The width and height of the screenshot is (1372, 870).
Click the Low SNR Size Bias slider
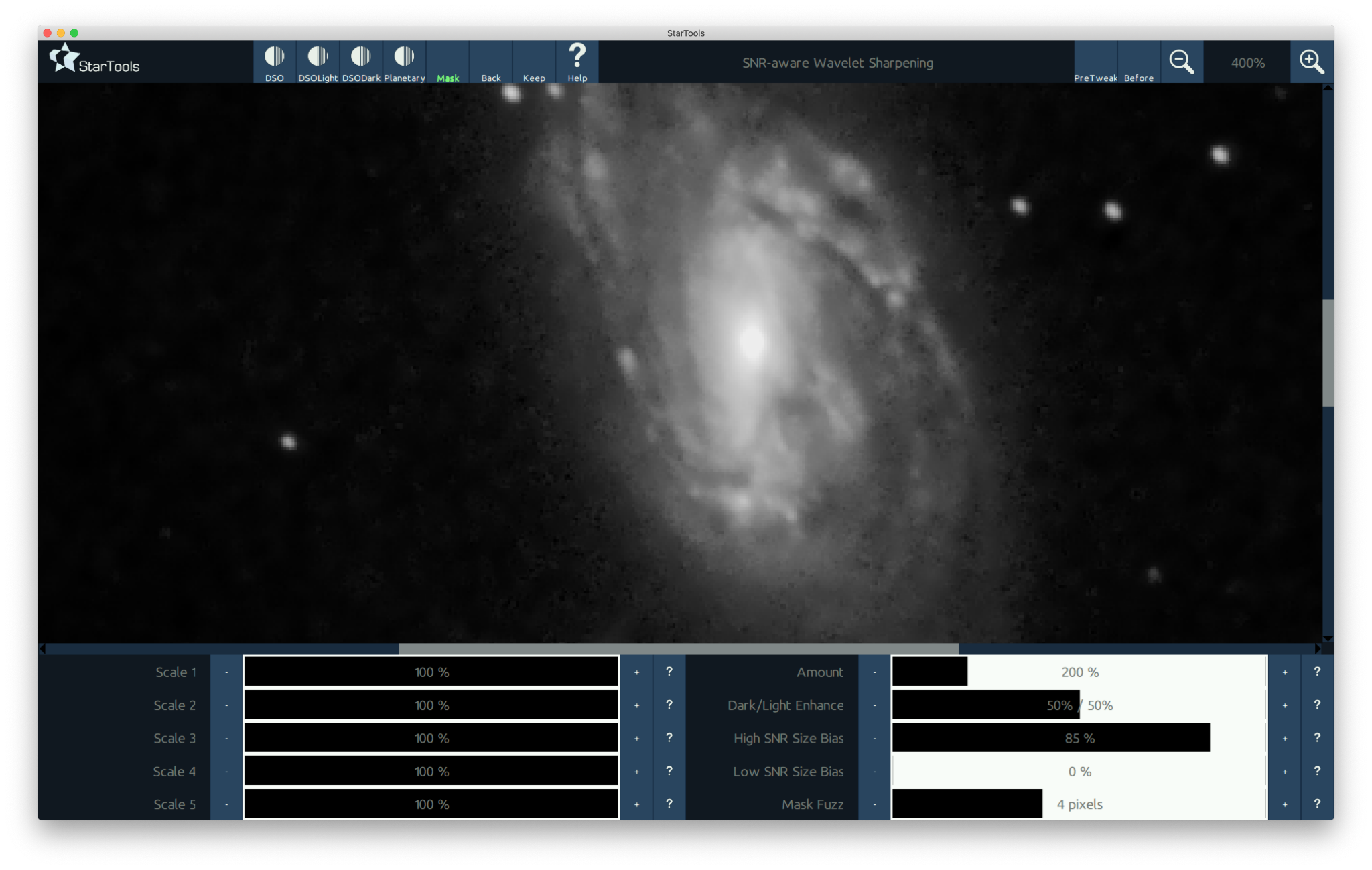pyautogui.click(x=1079, y=771)
